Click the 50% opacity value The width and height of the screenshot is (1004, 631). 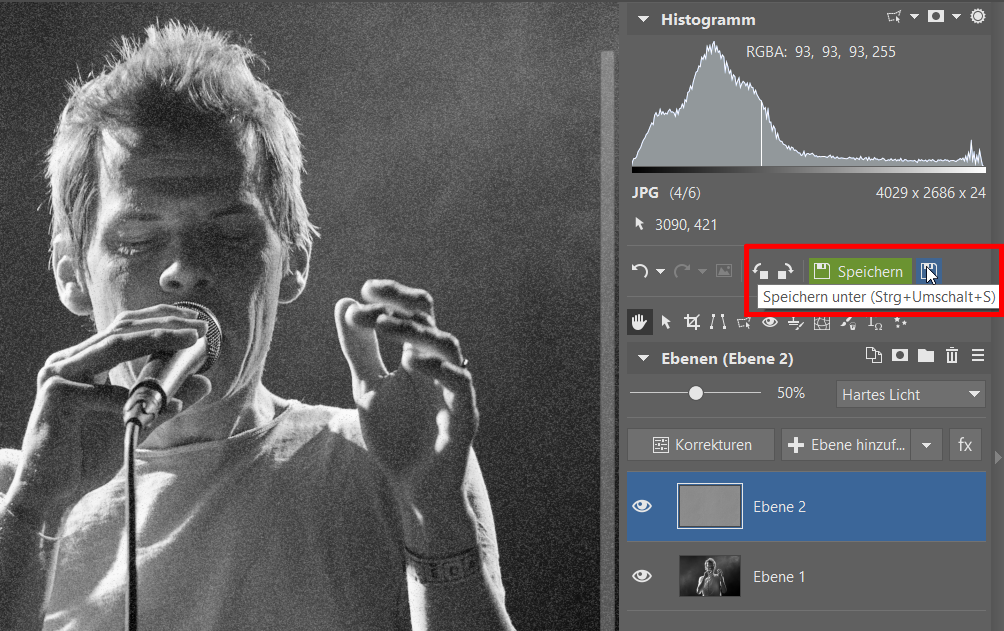791,393
